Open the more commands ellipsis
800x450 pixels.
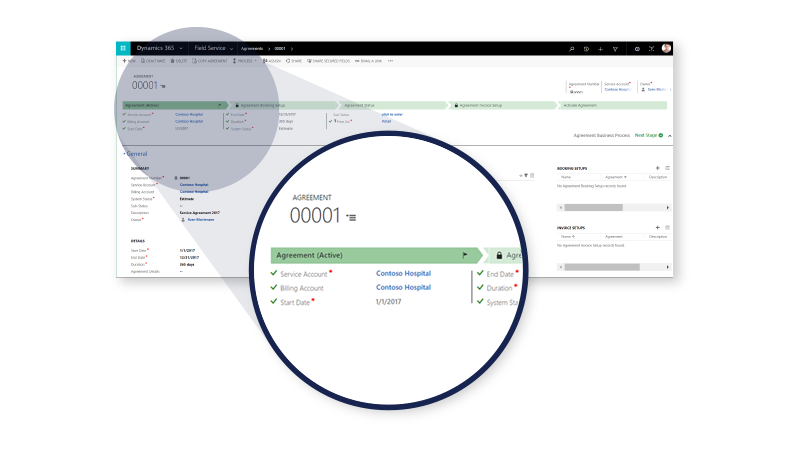tap(390, 61)
